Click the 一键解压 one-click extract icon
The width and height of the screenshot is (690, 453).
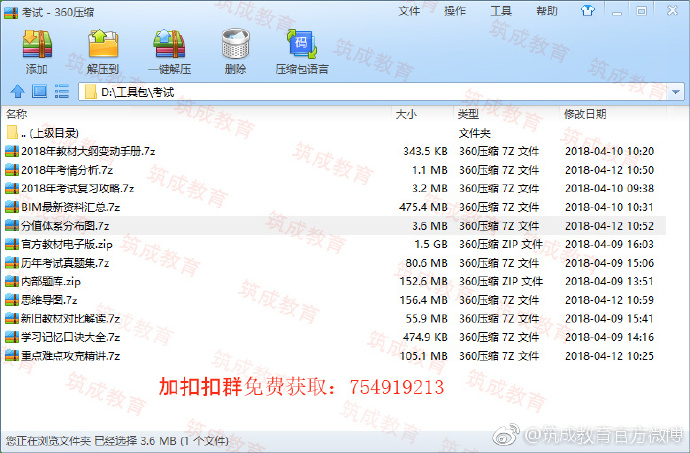pyautogui.click(x=169, y=44)
